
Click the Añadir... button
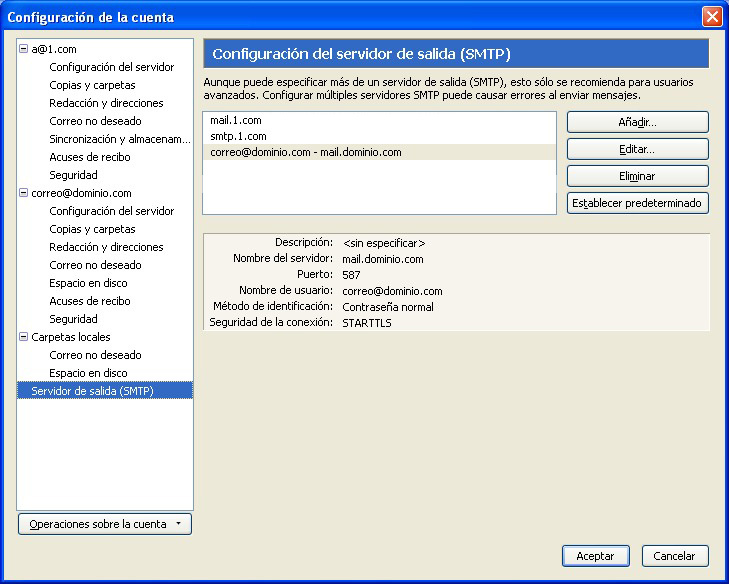(x=637, y=122)
